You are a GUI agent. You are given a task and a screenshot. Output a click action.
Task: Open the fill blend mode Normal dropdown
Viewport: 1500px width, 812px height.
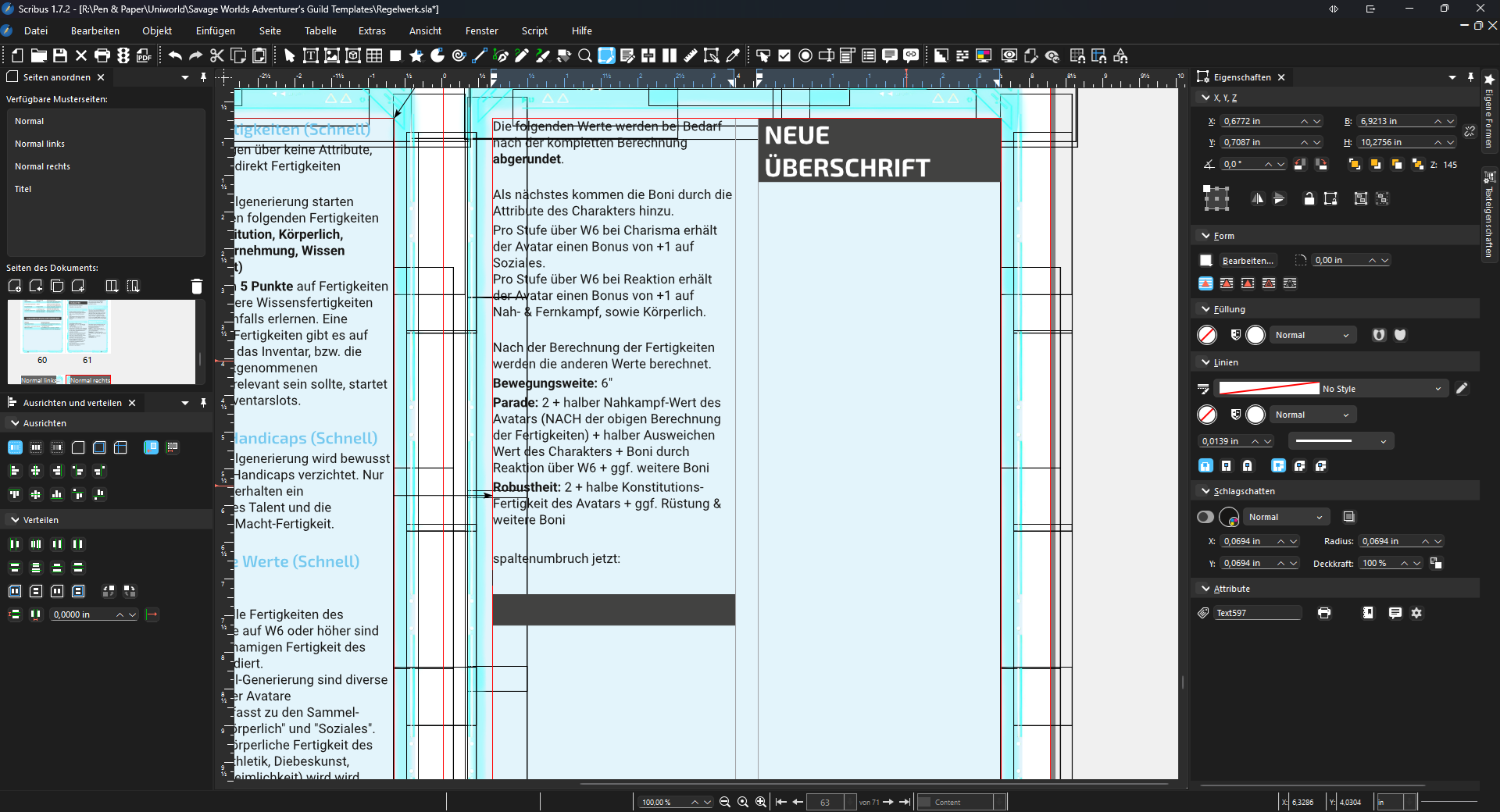(1312, 335)
